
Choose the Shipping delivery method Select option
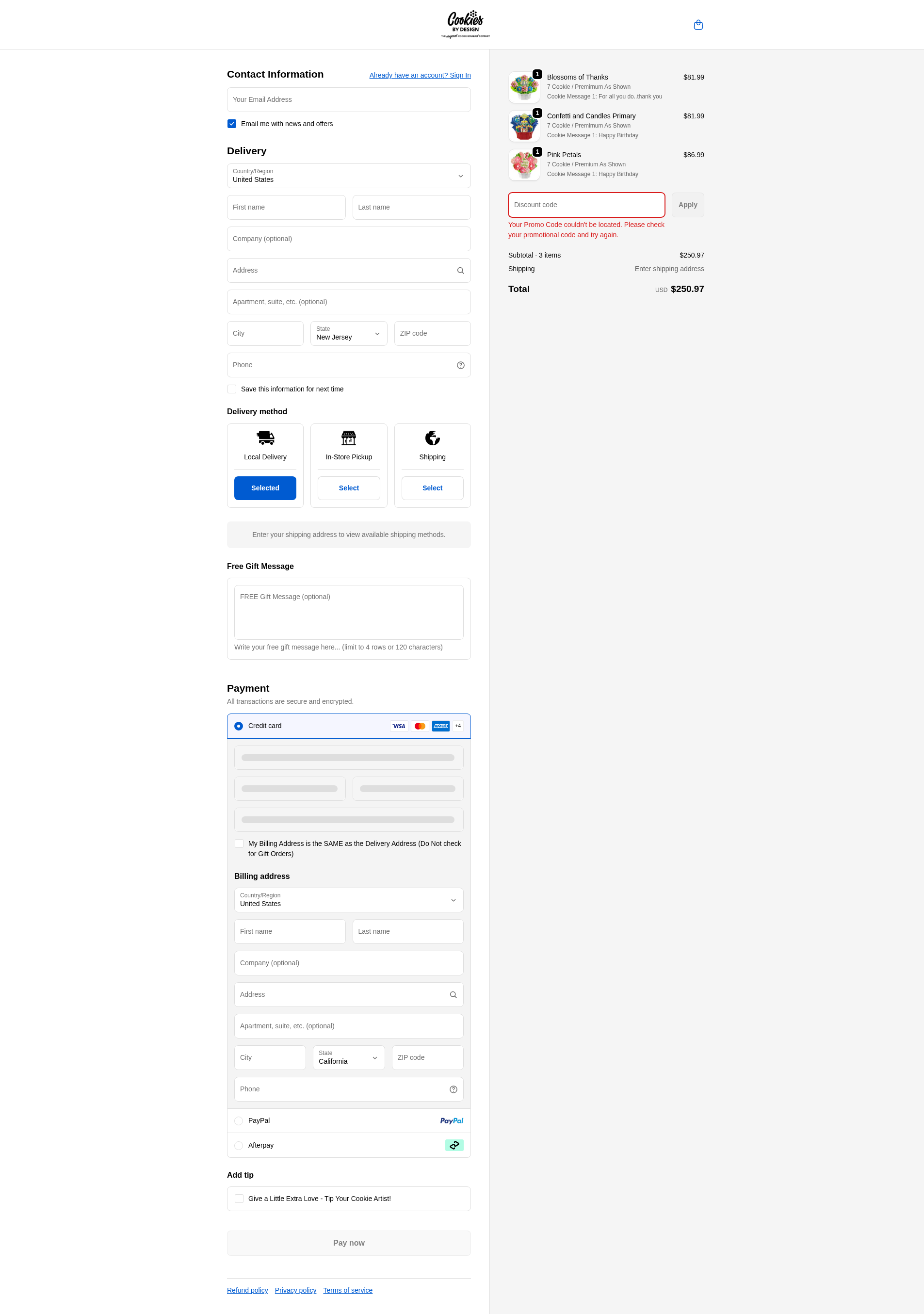(432, 488)
